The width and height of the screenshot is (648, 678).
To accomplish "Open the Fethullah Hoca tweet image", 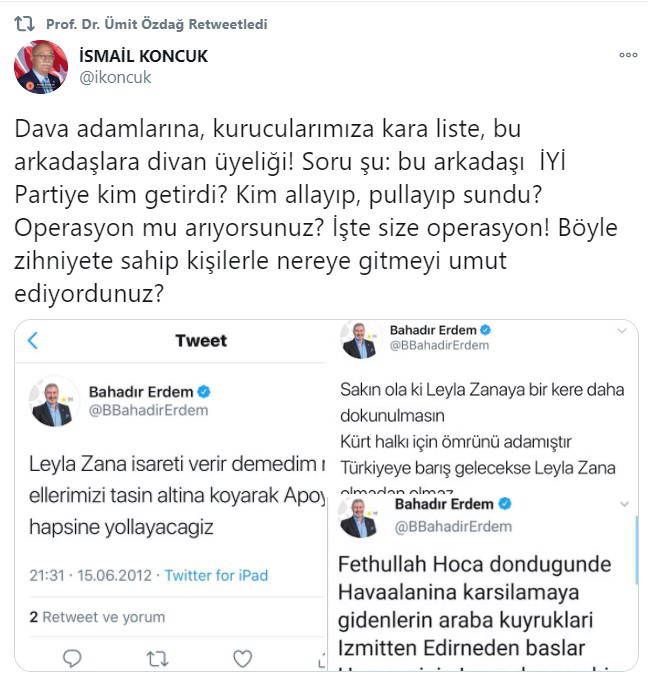I will [x=482, y=583].
